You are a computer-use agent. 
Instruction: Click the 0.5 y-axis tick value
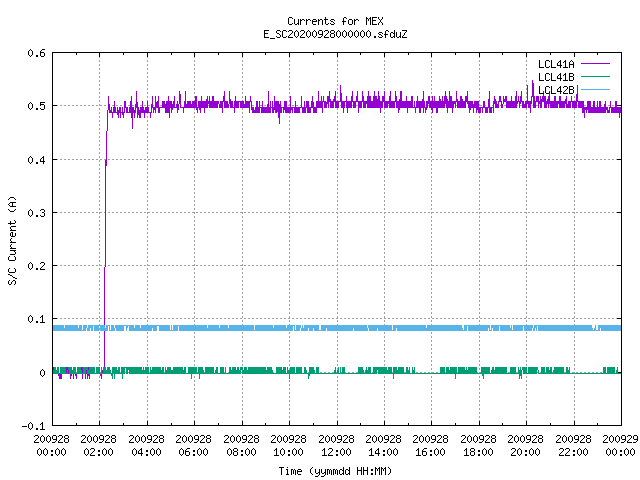36,106
